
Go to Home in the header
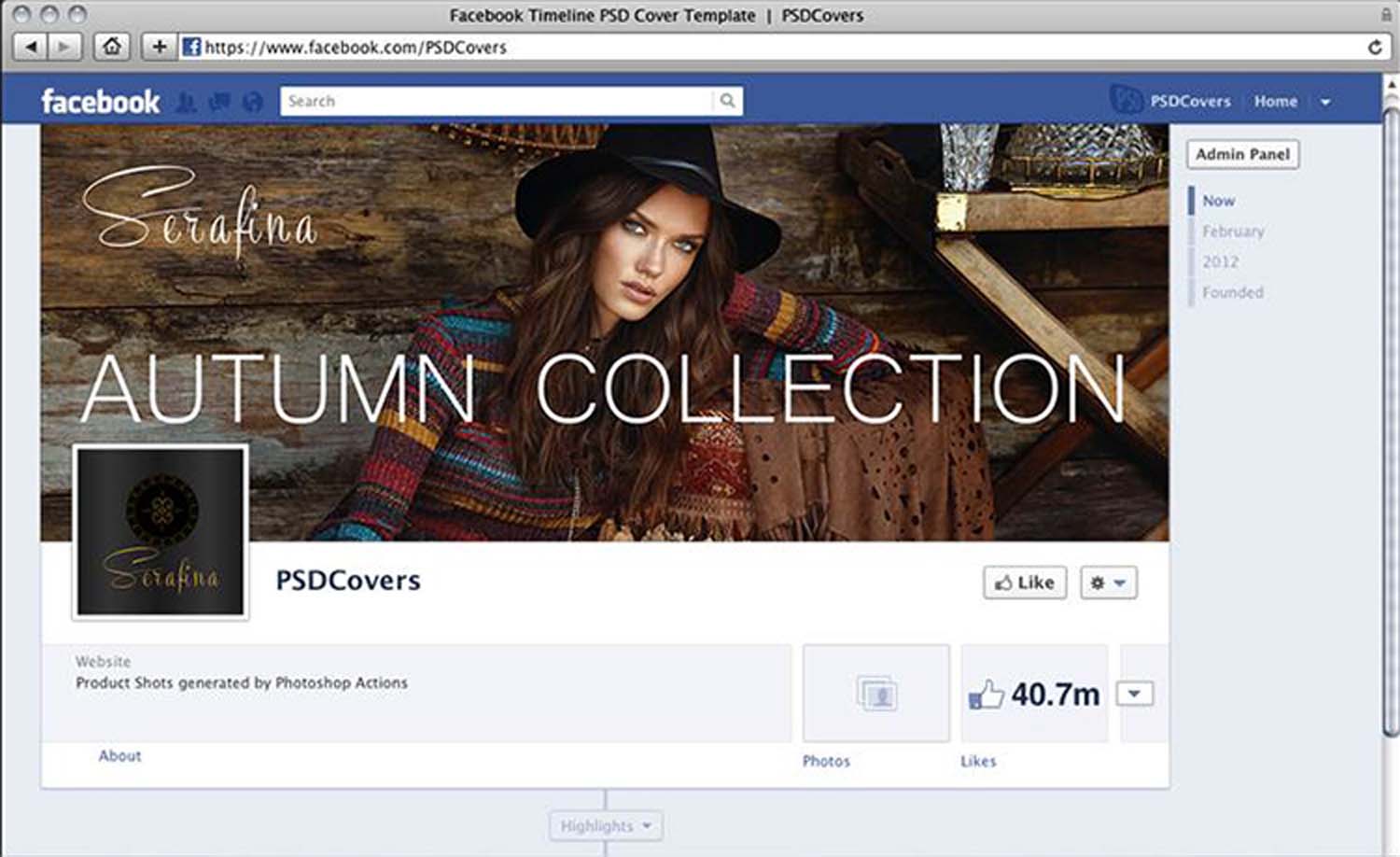click(1275, 101)
